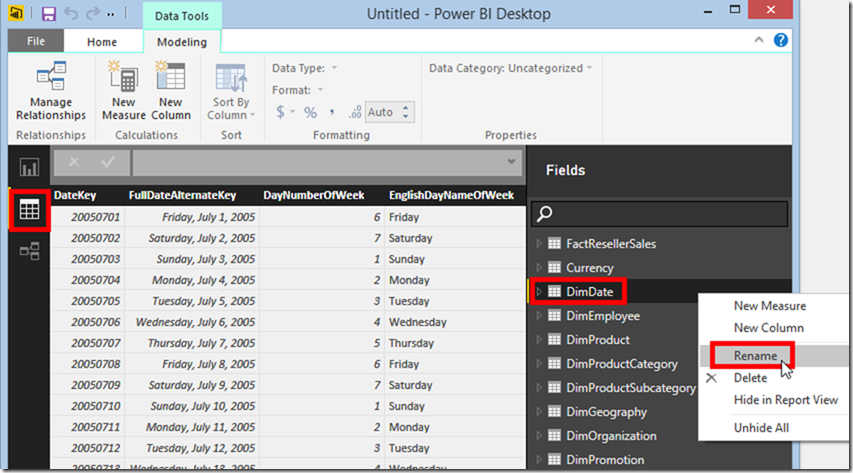Select the DayNumberOfWeek column header
853x473 pixels.
pyautogui.click(x=314, y=195)
